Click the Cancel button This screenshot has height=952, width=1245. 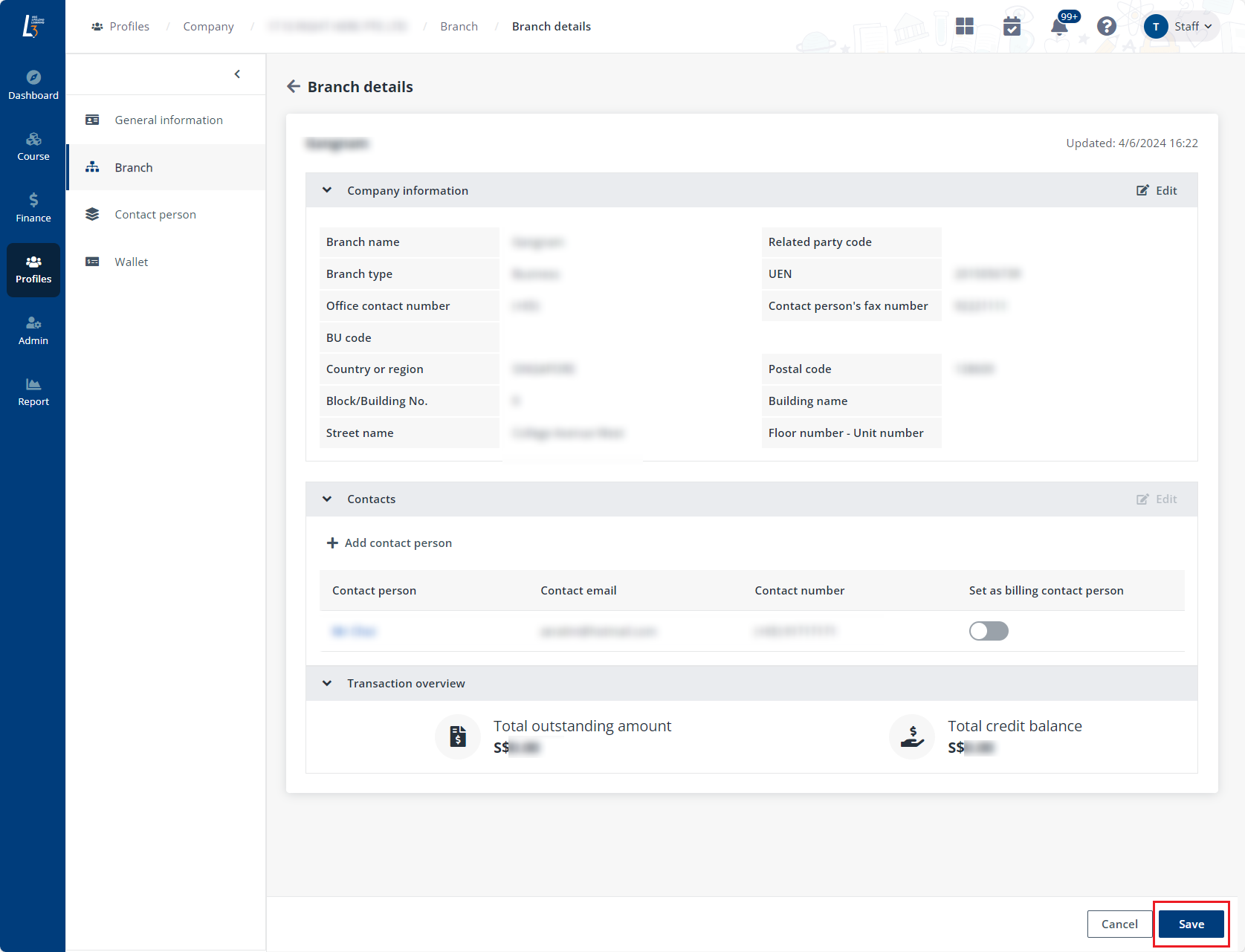point(1119,924)
